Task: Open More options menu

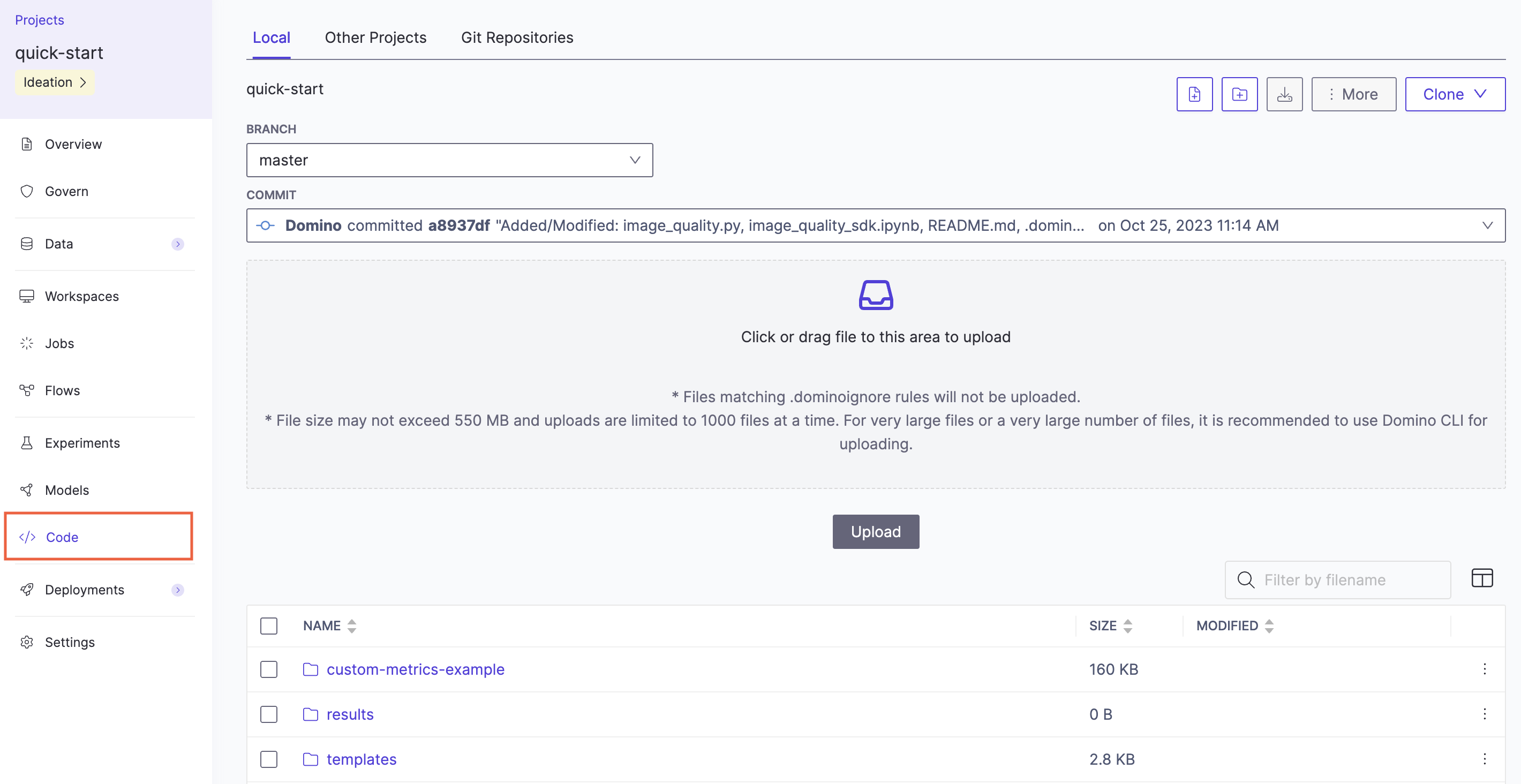Action: coord(1353,94)
